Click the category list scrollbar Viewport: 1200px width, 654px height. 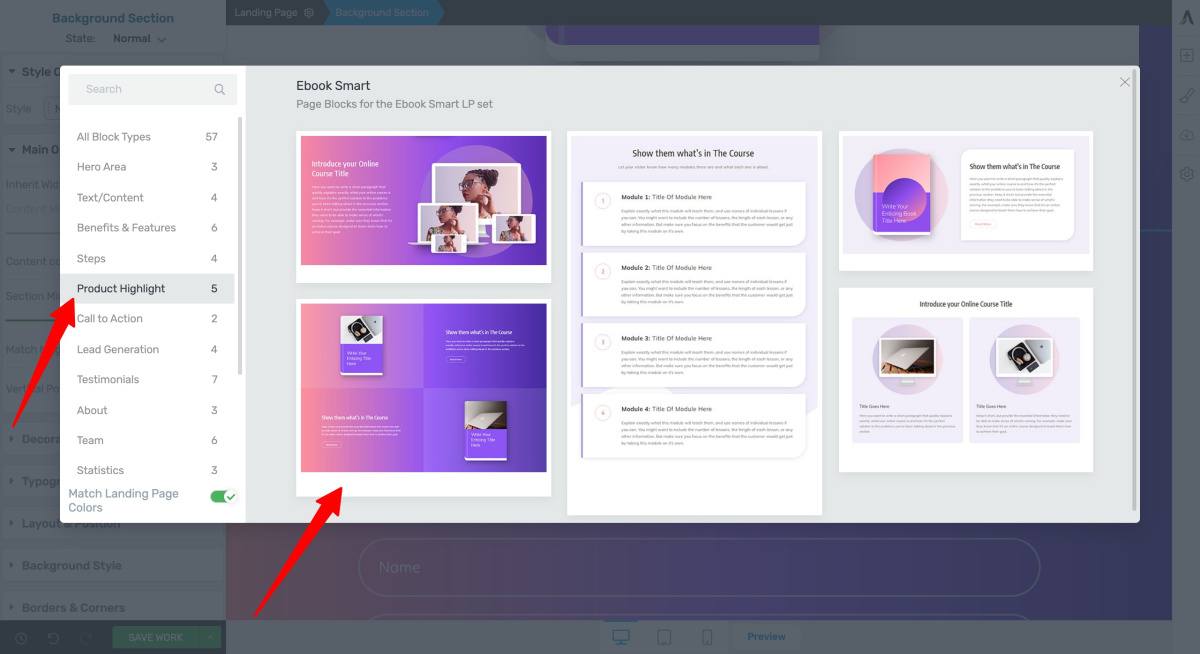tap(240, 245)
